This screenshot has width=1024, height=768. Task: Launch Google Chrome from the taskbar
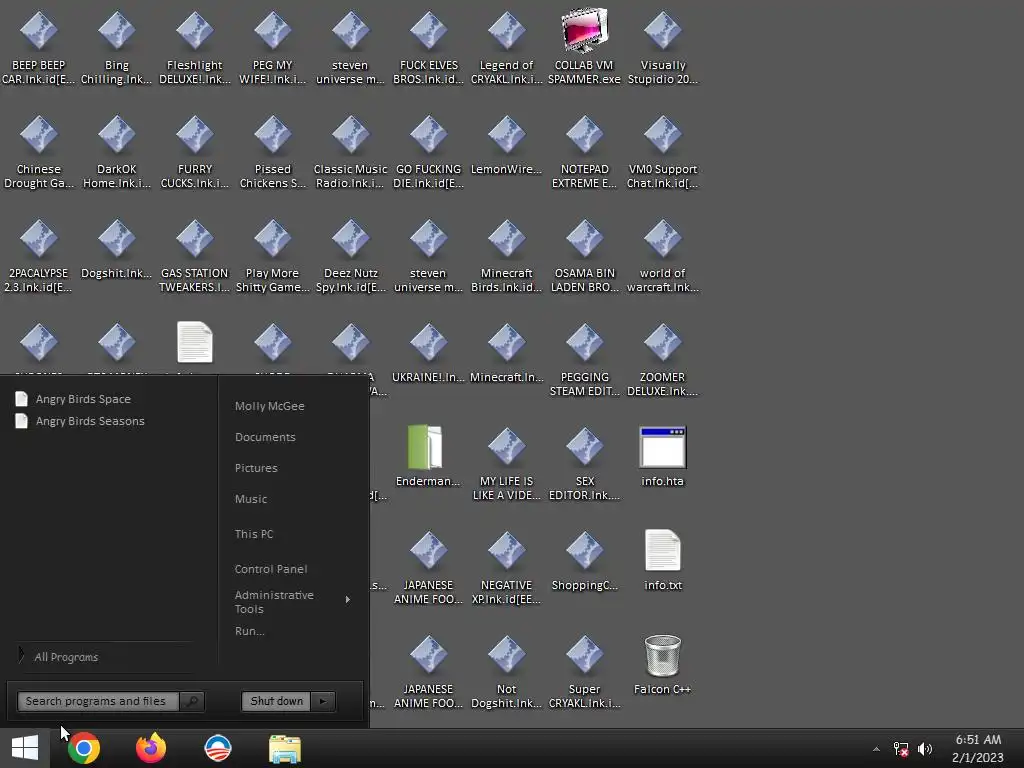coord(84,748)
